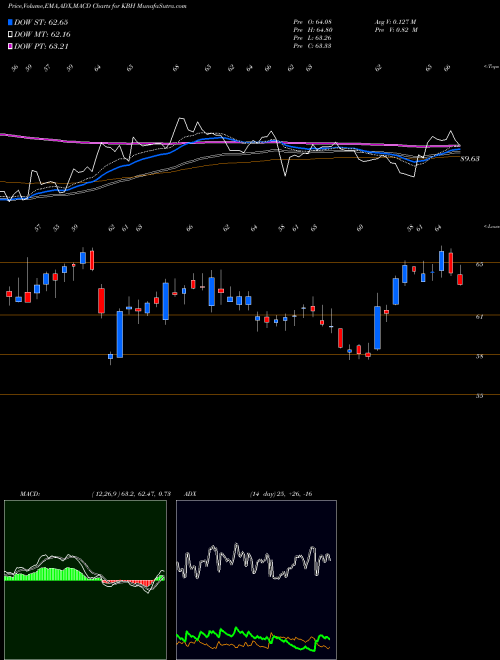The width and height of the screenshot is (500, 660).
Task: Click the Pre L: 63.26 value
Action: [x=313, y=38]
